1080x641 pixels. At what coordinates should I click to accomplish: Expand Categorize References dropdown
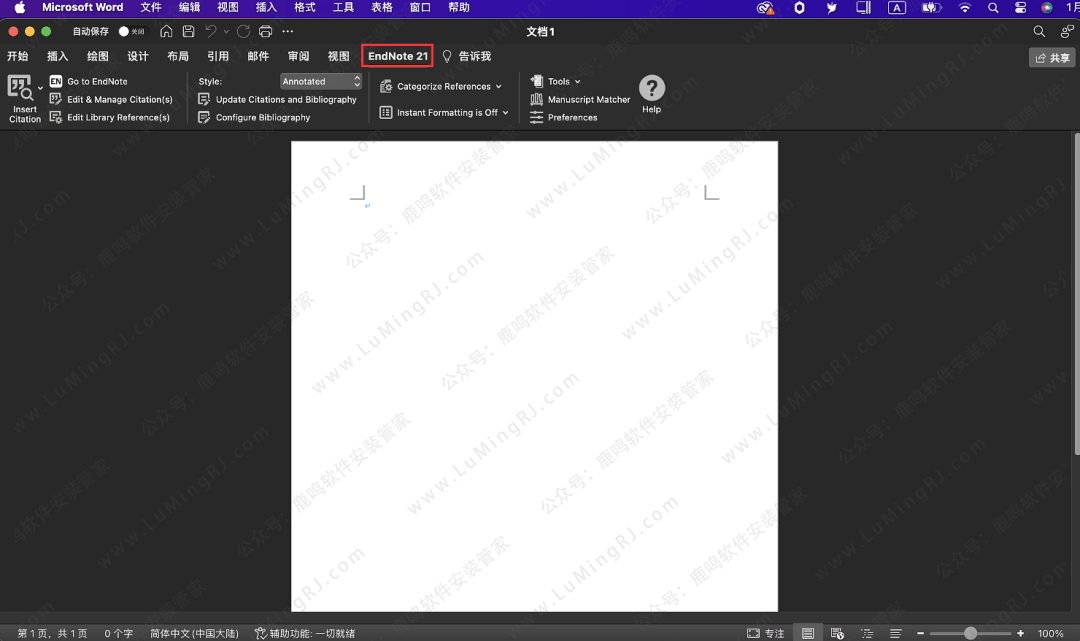click(x=443, y=87)
